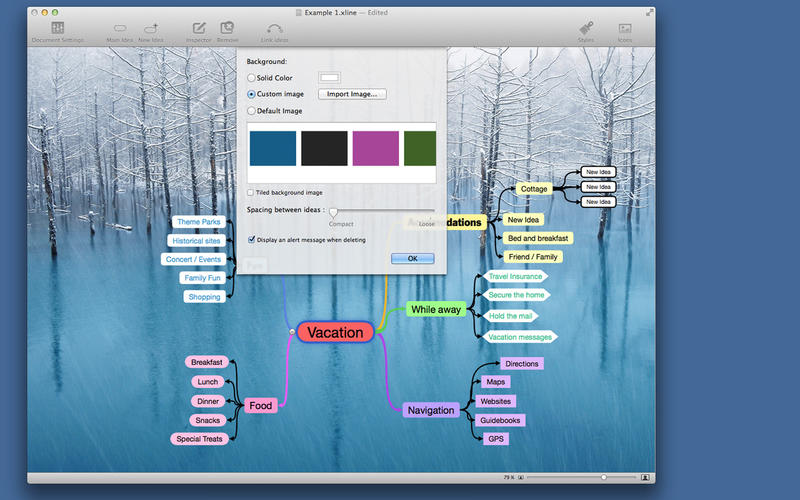Click the Spacing between ideas slider
The image size is (800, 500).
[334, 212]
